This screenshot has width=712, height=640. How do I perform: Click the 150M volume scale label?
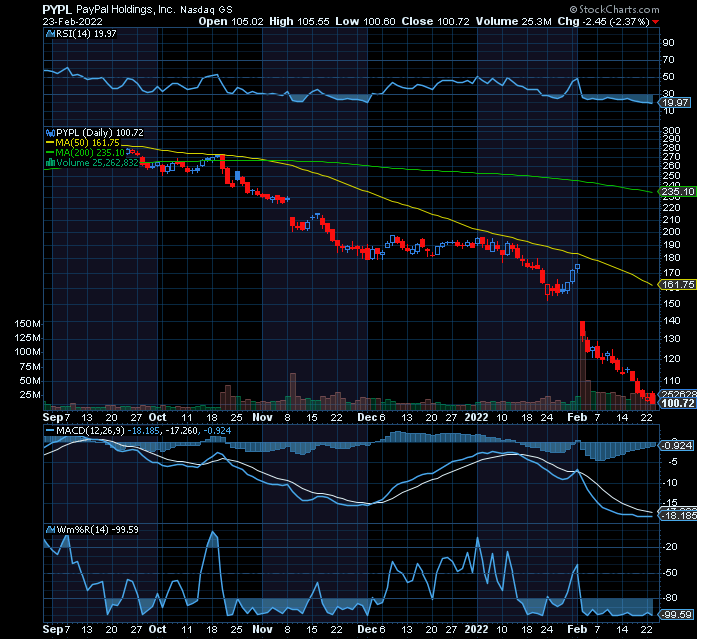(27, 324)
